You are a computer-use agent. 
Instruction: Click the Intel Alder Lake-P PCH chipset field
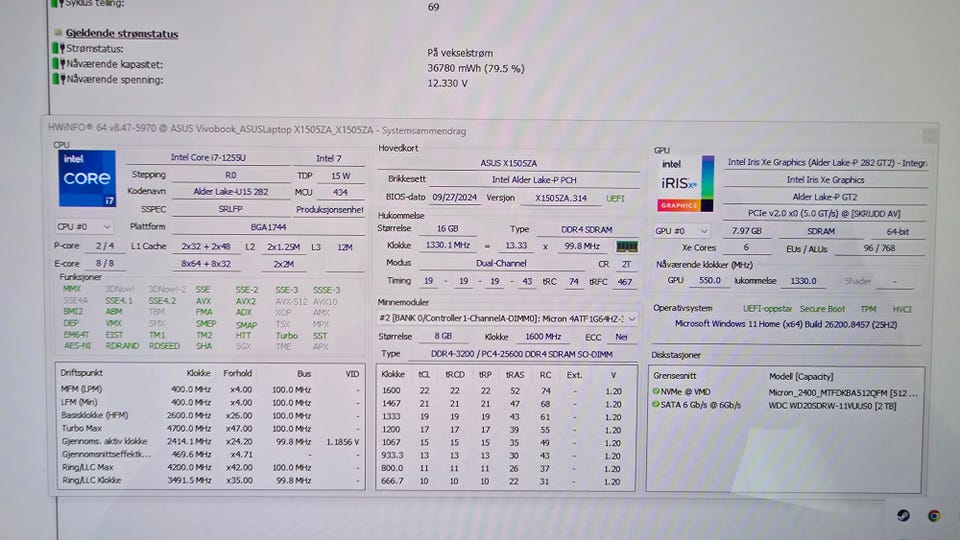tap(534, 179)
